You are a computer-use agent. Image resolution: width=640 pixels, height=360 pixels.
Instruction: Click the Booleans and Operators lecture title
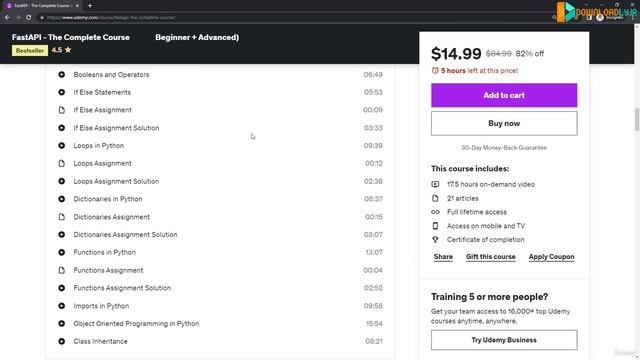(111, 75)
